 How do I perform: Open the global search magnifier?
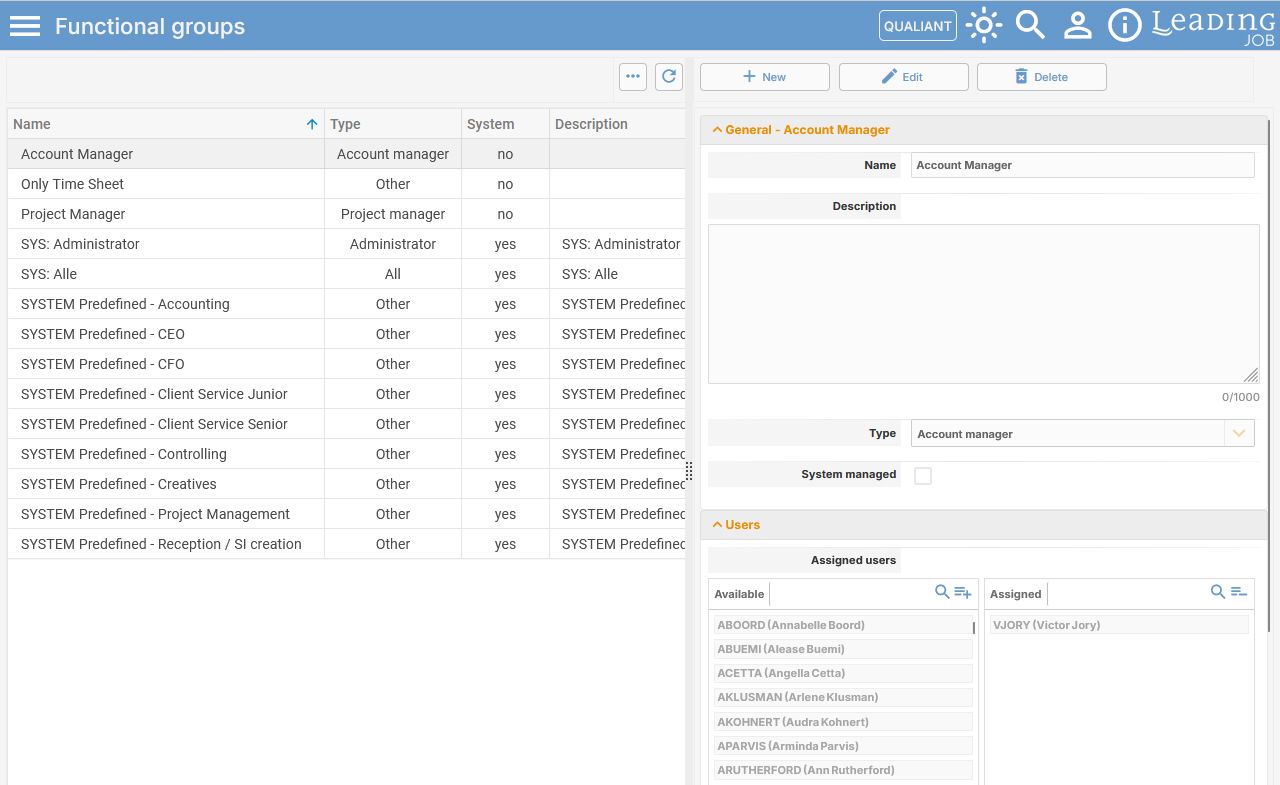[1030, 25]
